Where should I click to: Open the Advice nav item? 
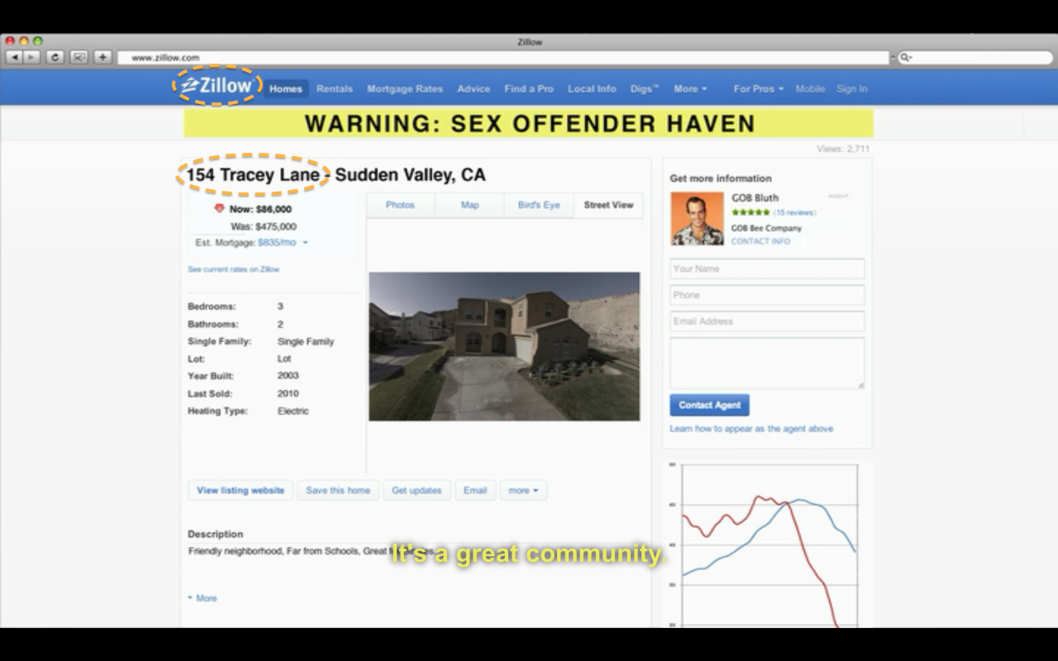(x=474, y=89)
